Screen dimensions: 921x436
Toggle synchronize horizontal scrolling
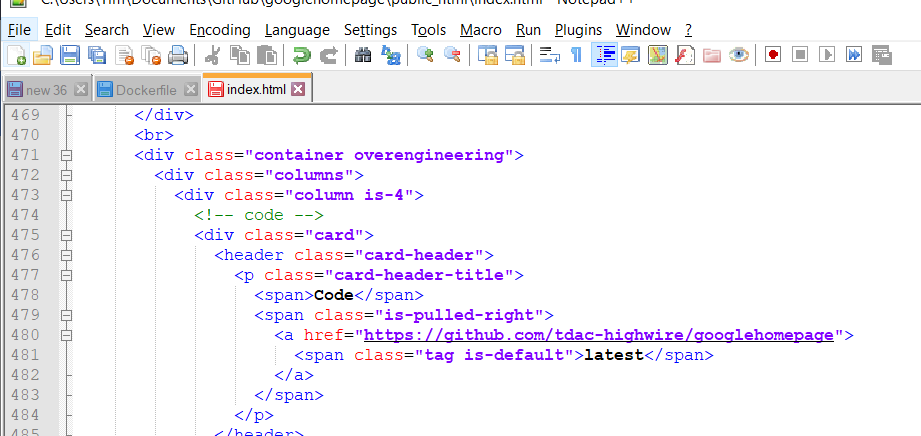(515, 55)
